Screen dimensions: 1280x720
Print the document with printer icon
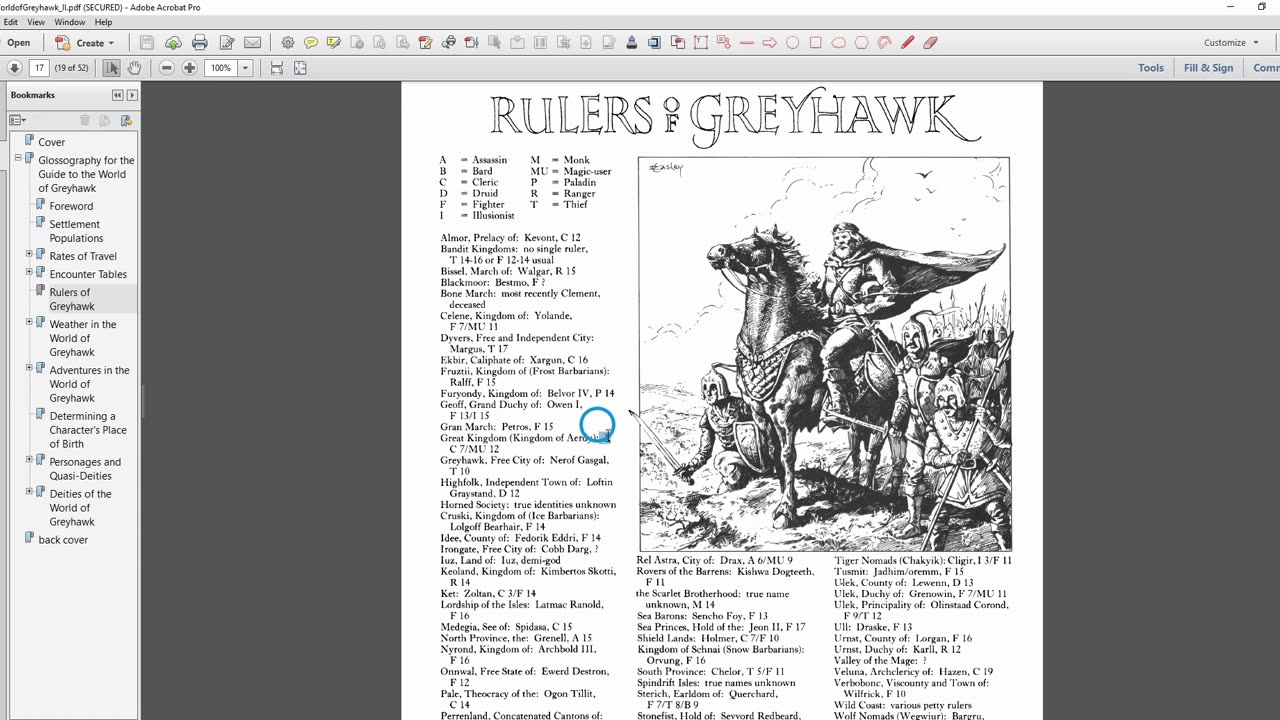[200, 43]
